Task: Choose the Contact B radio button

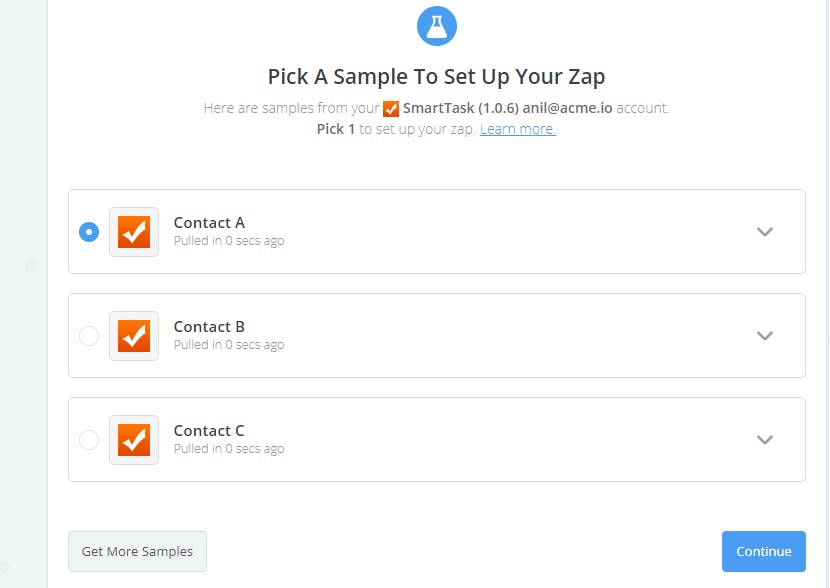Action: 89,336
